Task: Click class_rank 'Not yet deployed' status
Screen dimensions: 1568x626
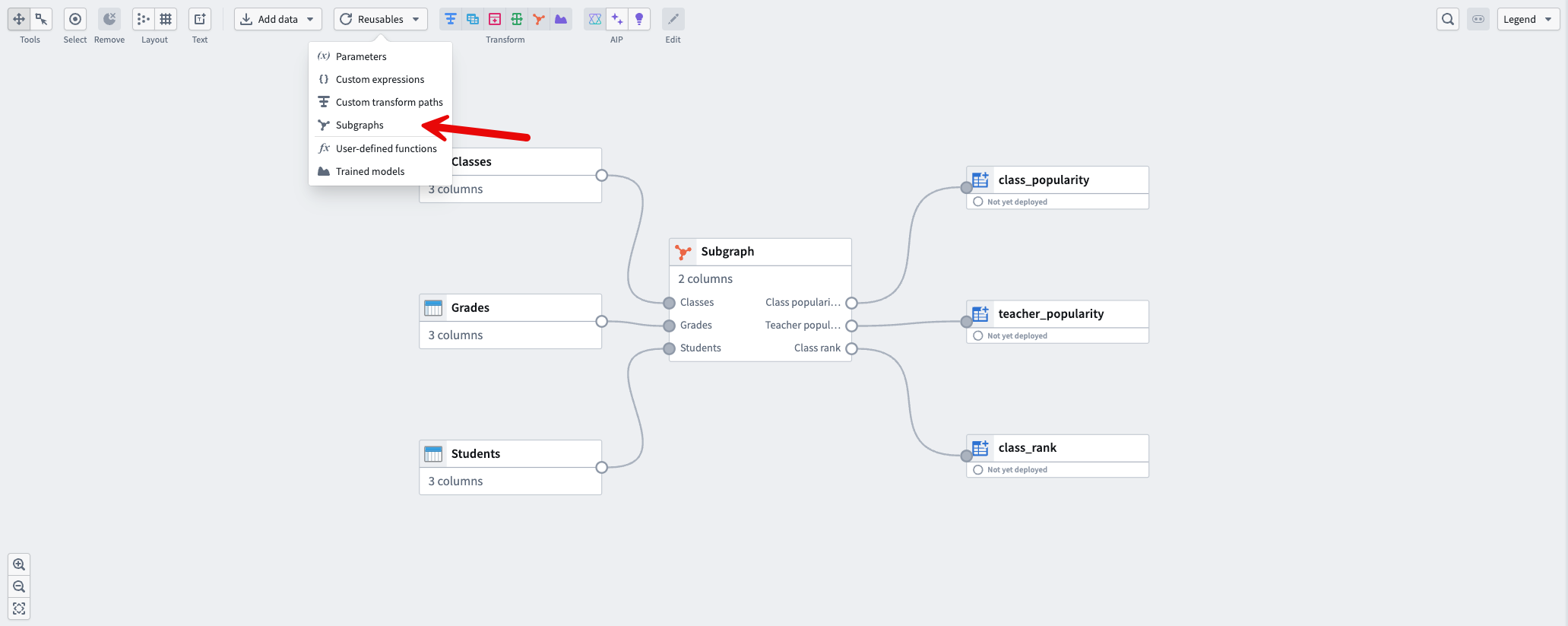Action: [x=1017, y=469]
